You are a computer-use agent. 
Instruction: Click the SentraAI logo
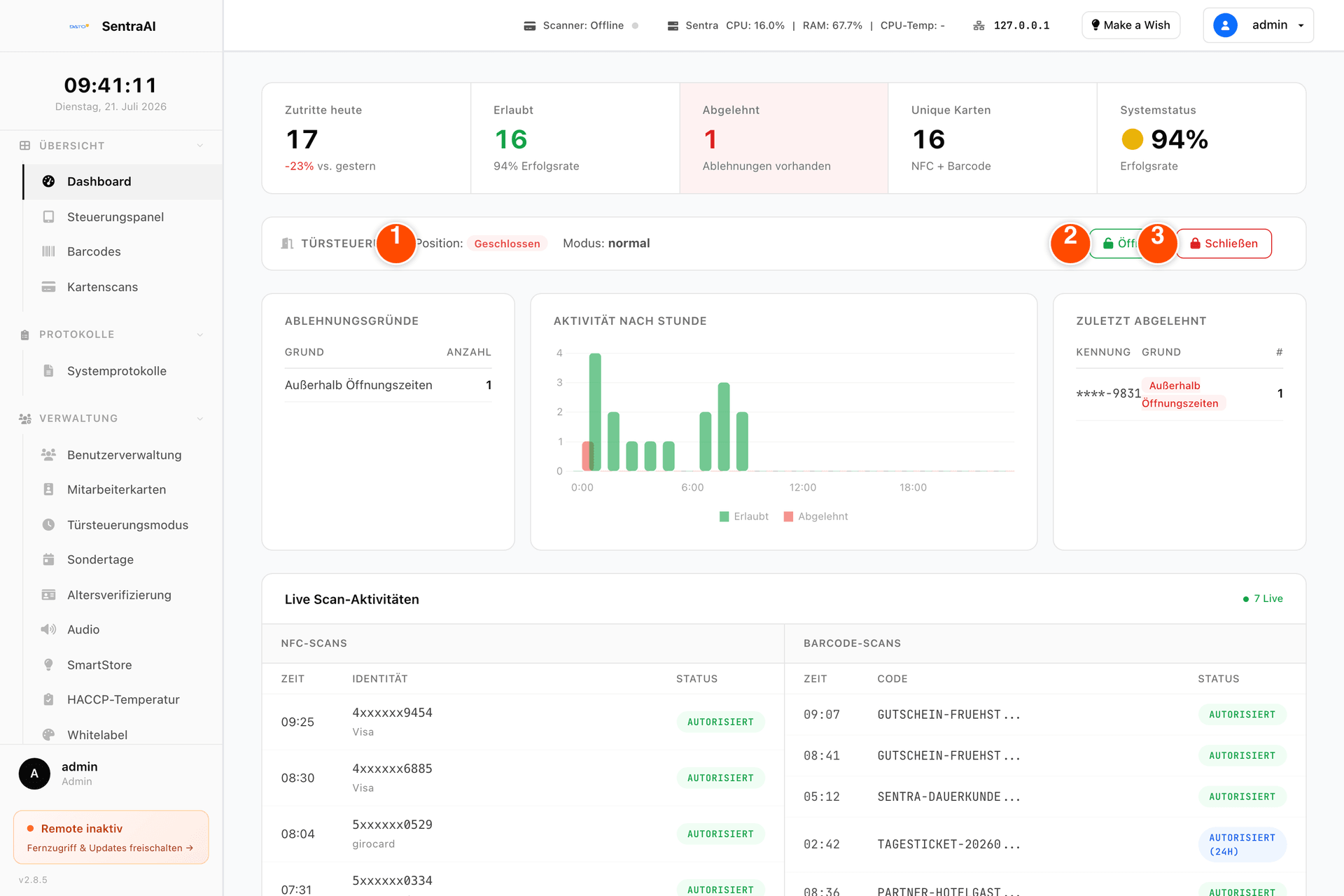click(x=79, y=26)
